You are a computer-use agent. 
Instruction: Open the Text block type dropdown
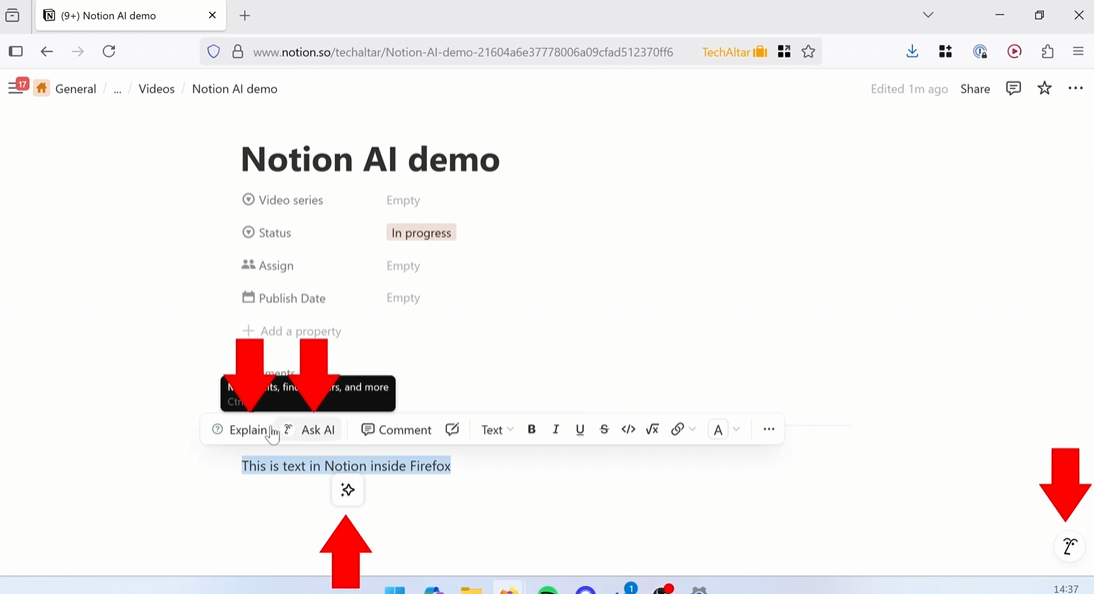497,430
